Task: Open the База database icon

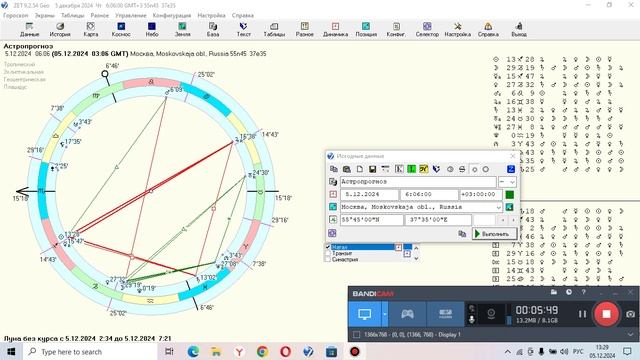Action: (213, 29)
